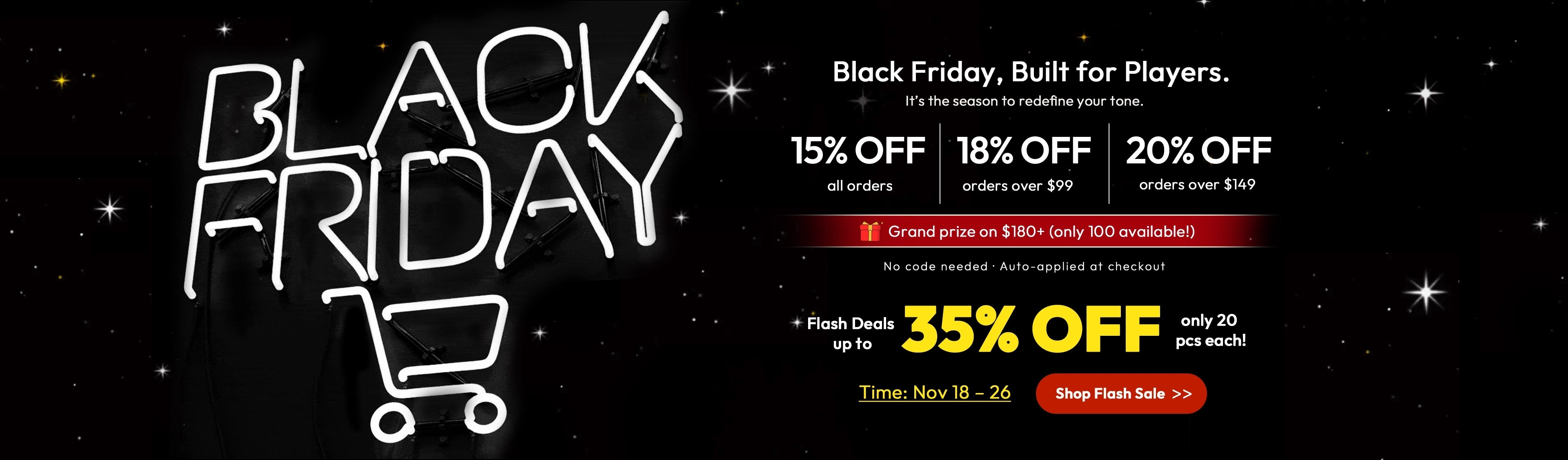Screen dimensions: 1568x460
Task: Click the No code needed notice
Action: pyautogui.click(x=1024, y=266)
